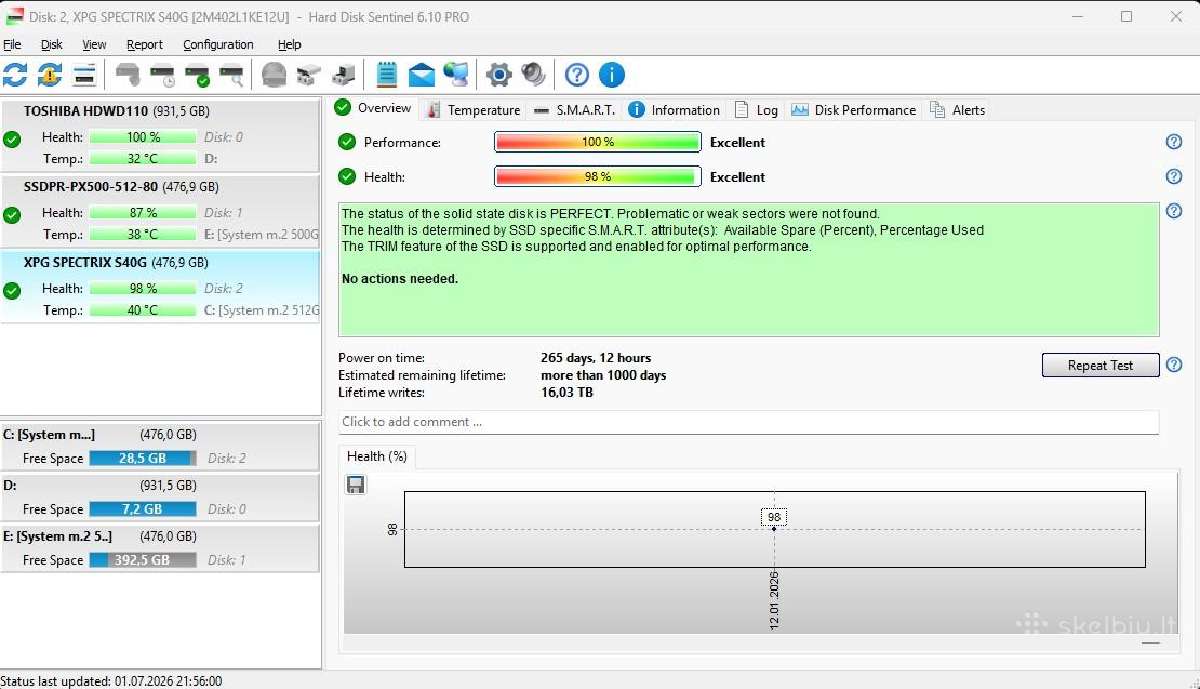This screenshot has height=689, width=1200.
Task: Select the SSDPR-PX500-512-80 disk entry
Action: tap(160, 211)
